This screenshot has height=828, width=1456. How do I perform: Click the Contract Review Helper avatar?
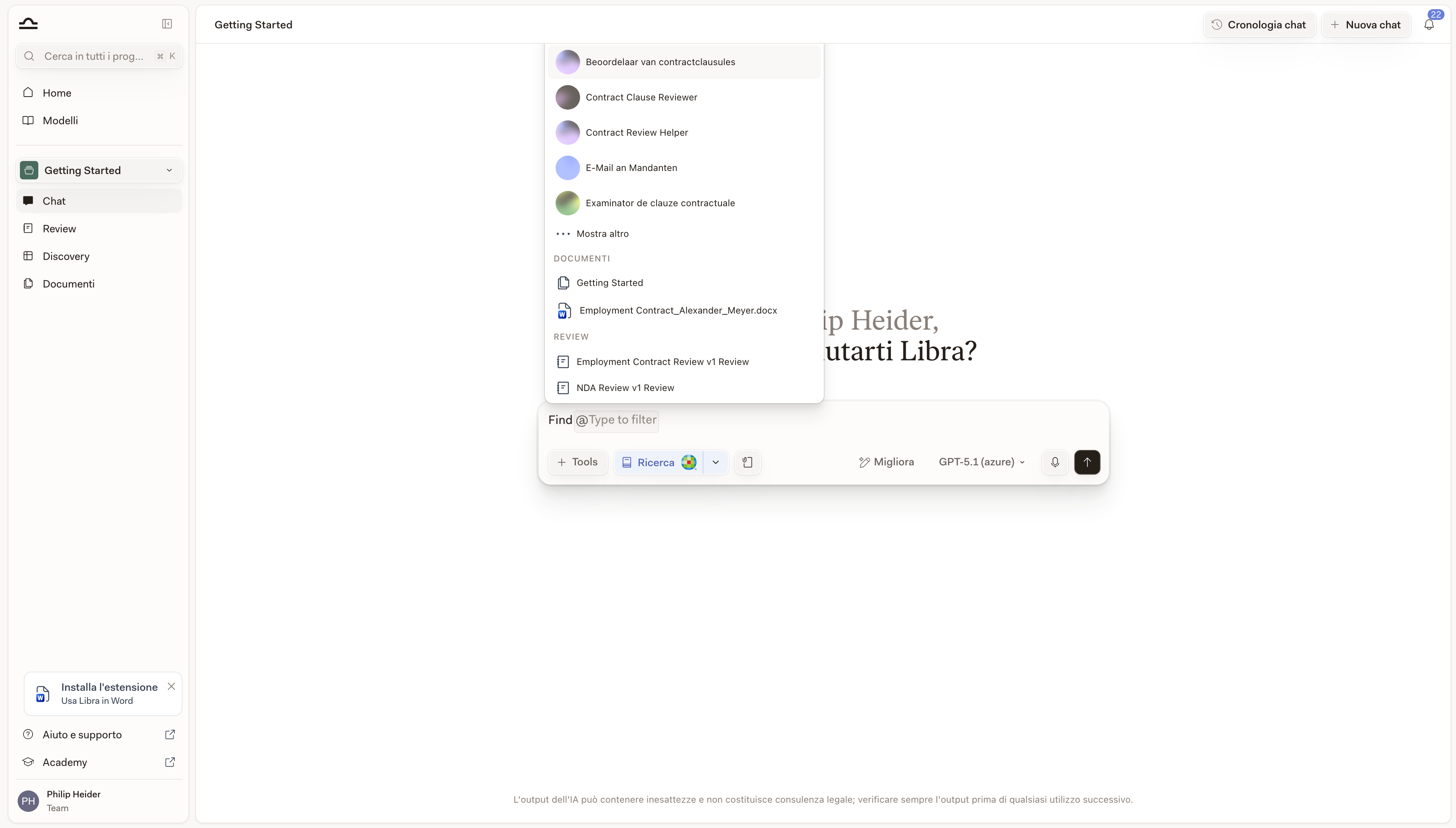click(x=567, y=133)
